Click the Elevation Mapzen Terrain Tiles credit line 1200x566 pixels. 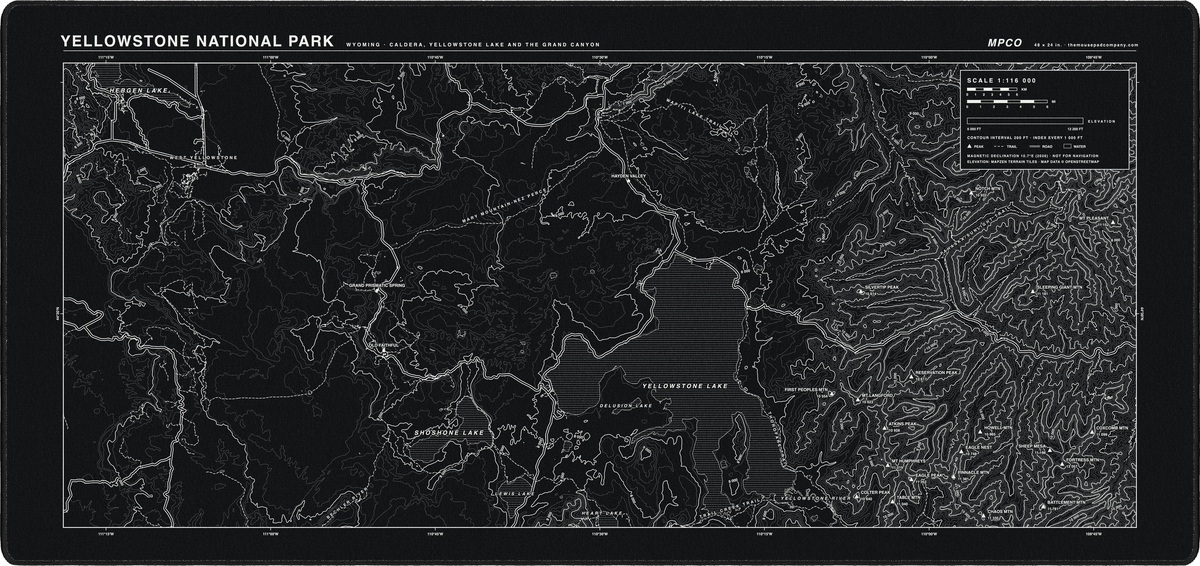pos(1033,162)
